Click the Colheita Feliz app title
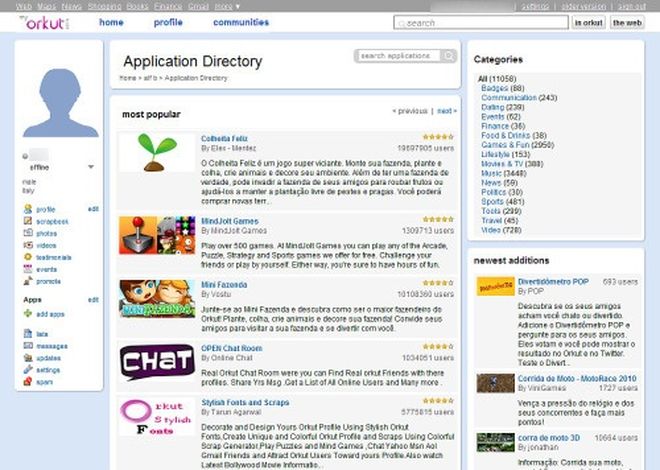Image resolution: width=660 pixels, height=470 pixels. 224,138
